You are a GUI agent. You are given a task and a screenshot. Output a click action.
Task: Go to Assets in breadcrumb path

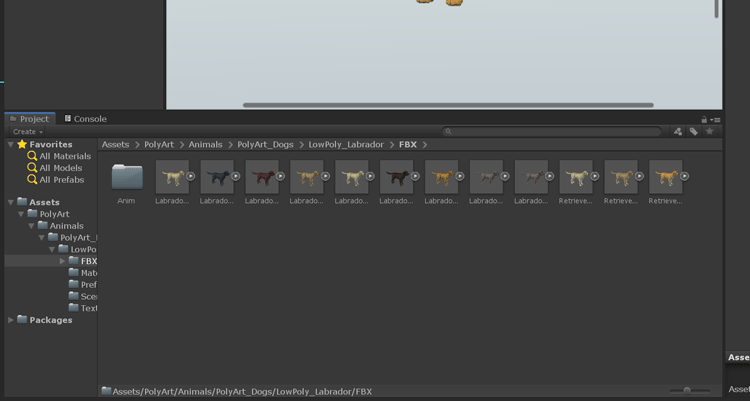pyautogui.click(x=115, y=145)
